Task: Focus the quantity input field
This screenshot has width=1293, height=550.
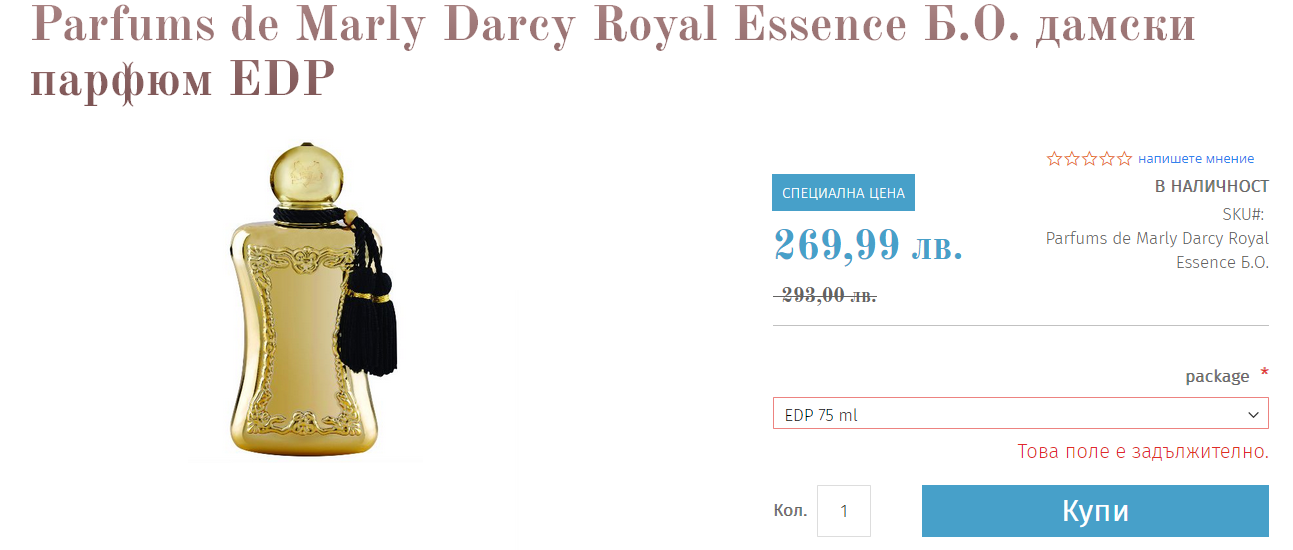Action: pyautogui.click(x=844, y=511)
